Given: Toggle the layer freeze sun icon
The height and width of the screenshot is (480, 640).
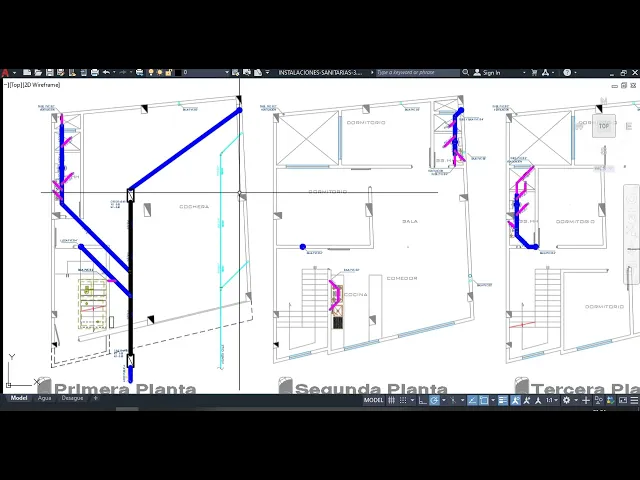Looking at the screenshot, I should pyautogui.click(x=160, y=73).
